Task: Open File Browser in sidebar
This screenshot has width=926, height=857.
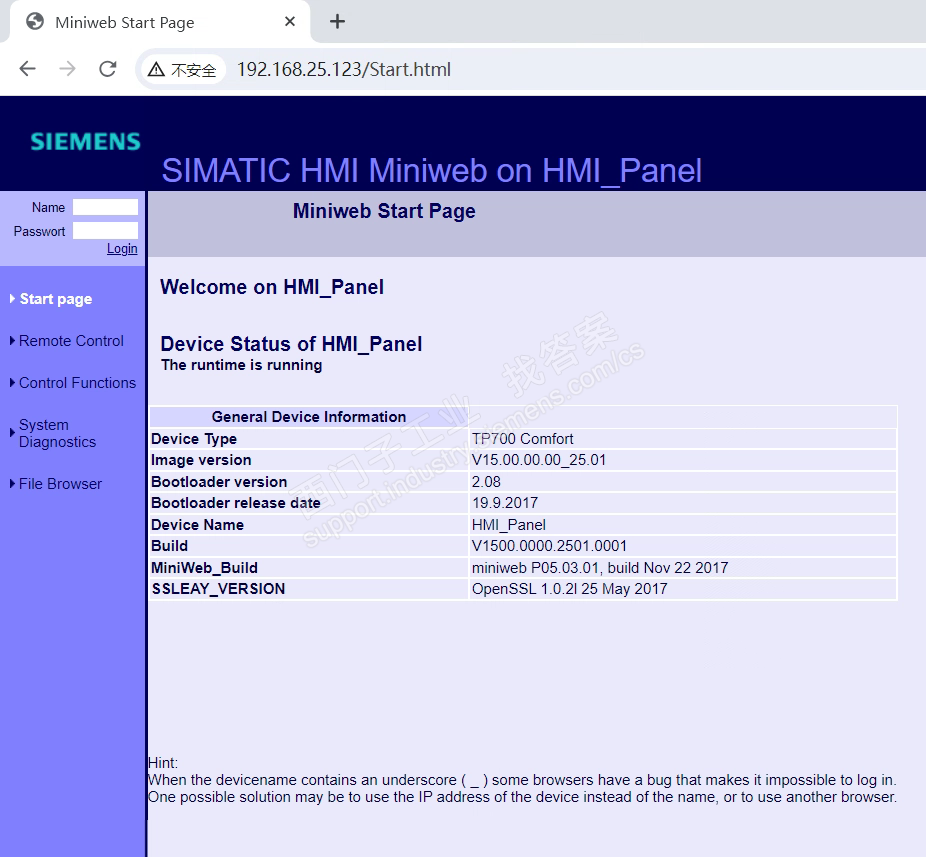Action: pyautogui.click(x=60, y=484)
